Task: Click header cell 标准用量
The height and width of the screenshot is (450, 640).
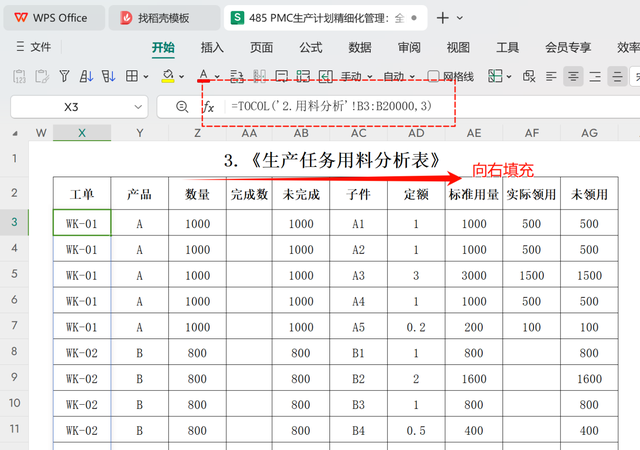Action: pyautogui.click(x=474, y=194)
